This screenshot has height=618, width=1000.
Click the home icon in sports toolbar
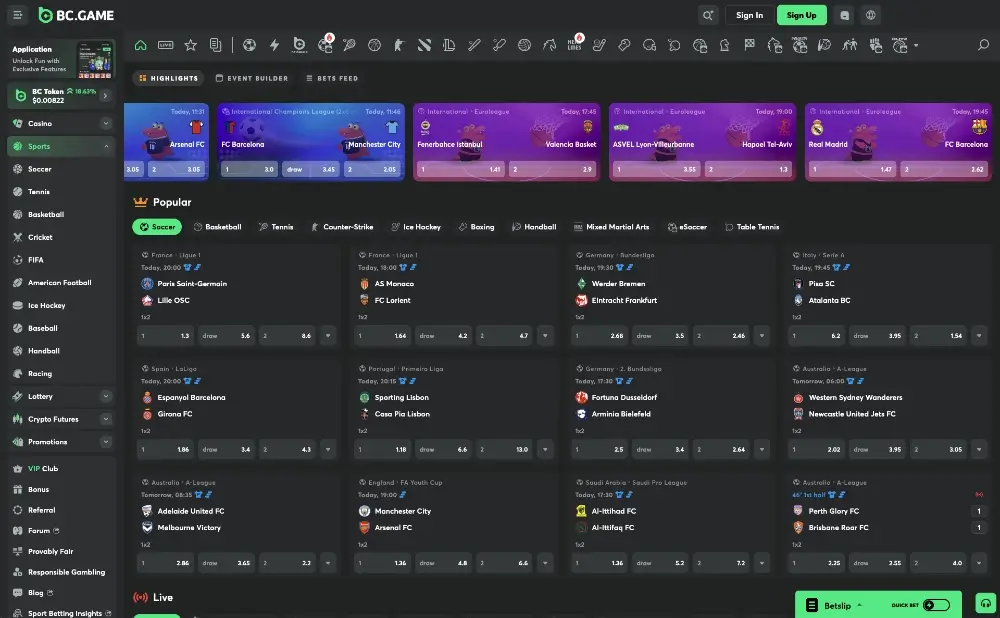(x=141, y=45)
